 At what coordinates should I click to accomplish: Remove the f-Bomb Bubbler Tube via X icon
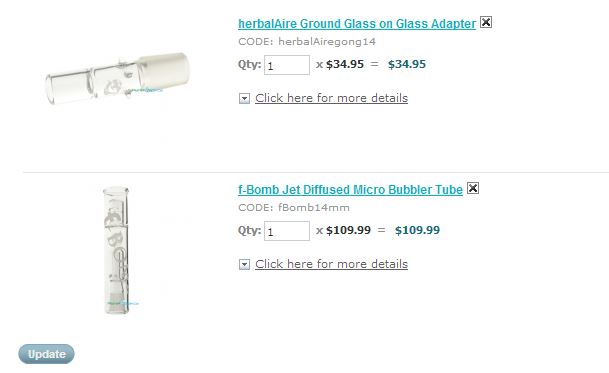coord(473,188)
